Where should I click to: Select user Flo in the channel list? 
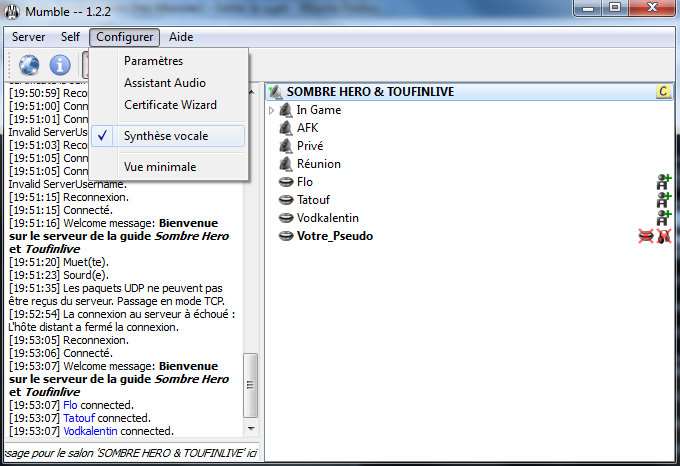[x=305, y=182]
